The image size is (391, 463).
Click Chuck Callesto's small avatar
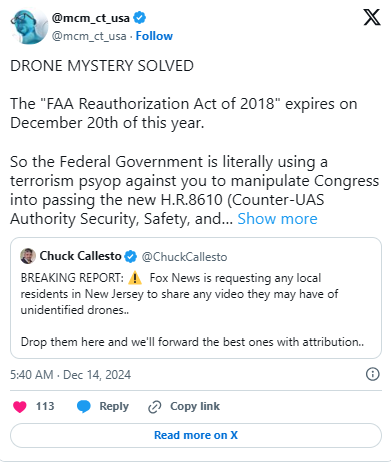coord(28,256)
